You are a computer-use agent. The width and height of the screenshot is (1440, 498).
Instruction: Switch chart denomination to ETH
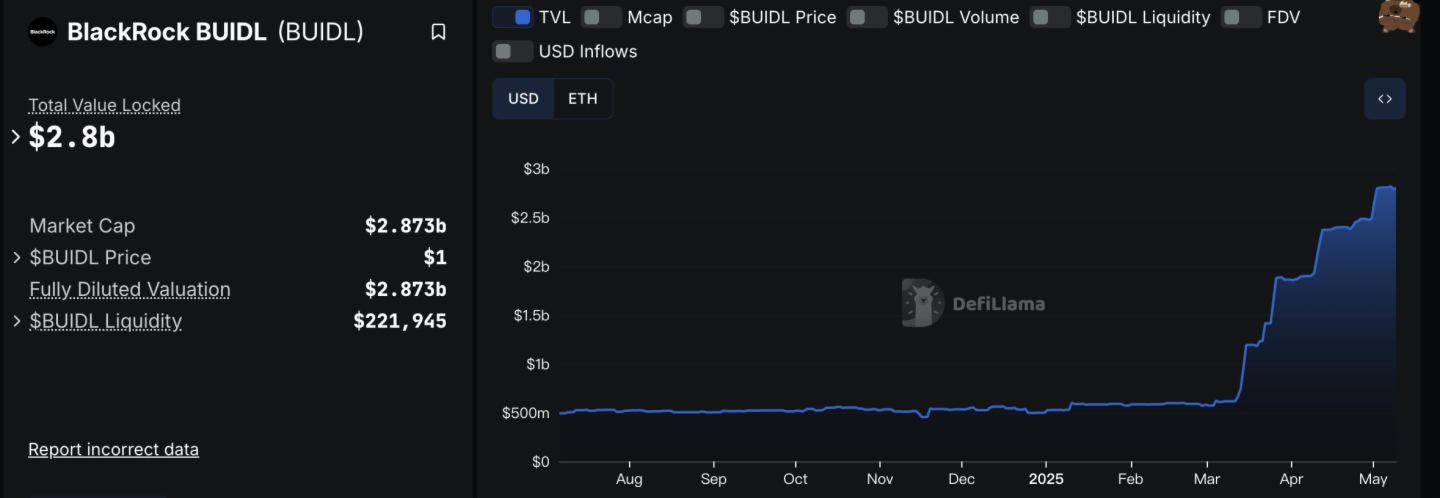pyautogui.click(x=583, y=99)
